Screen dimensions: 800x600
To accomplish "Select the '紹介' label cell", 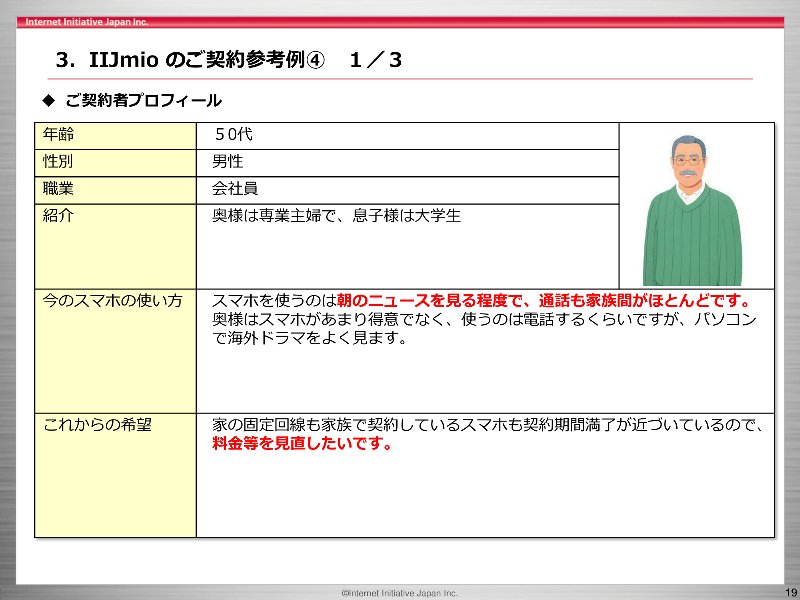I will click(x=115, y=246).
